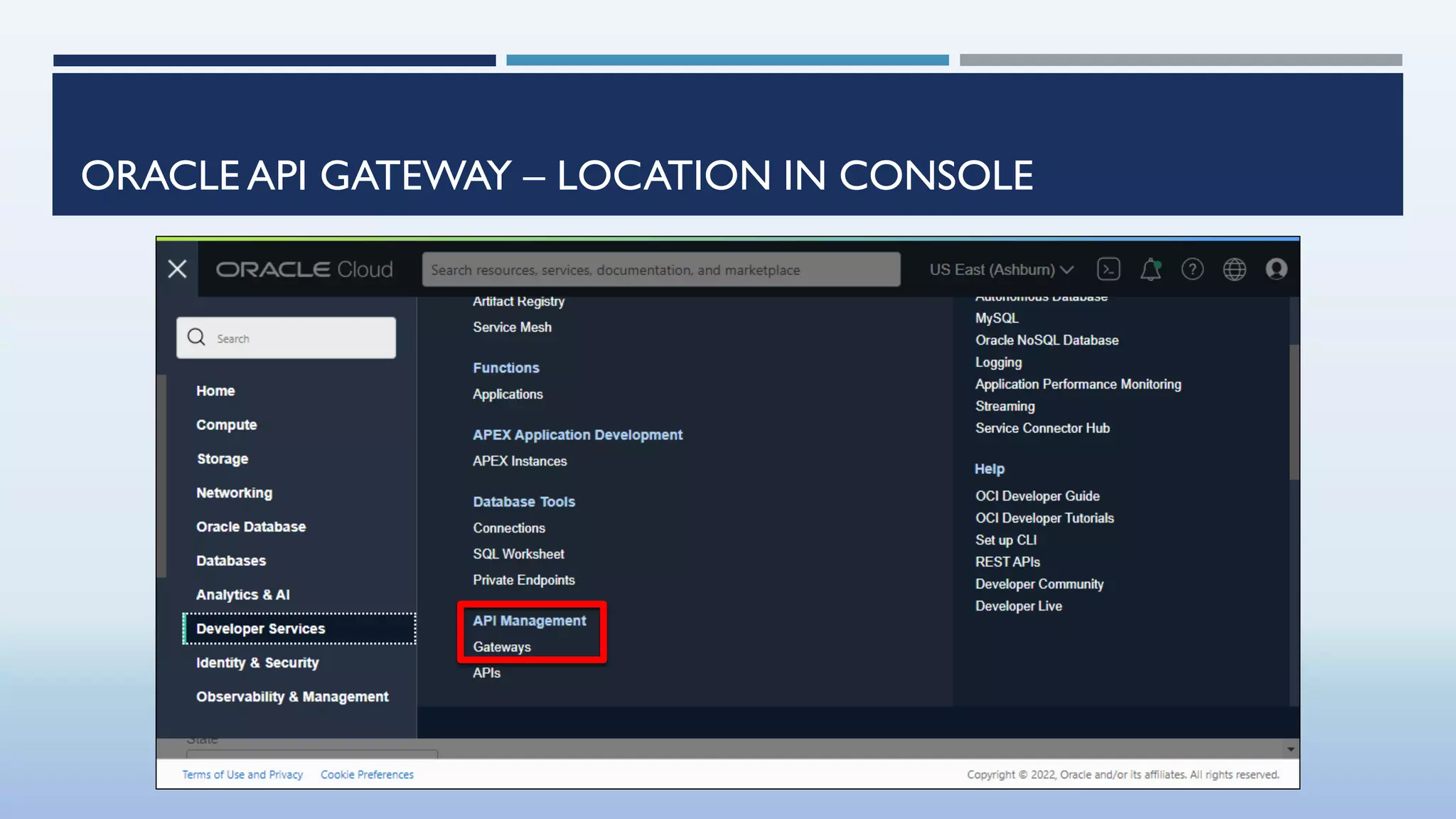This screenshot has width=1456, height=819.
Task: Open Service Connector Hub link
Action: click(x=1042, y=428)
